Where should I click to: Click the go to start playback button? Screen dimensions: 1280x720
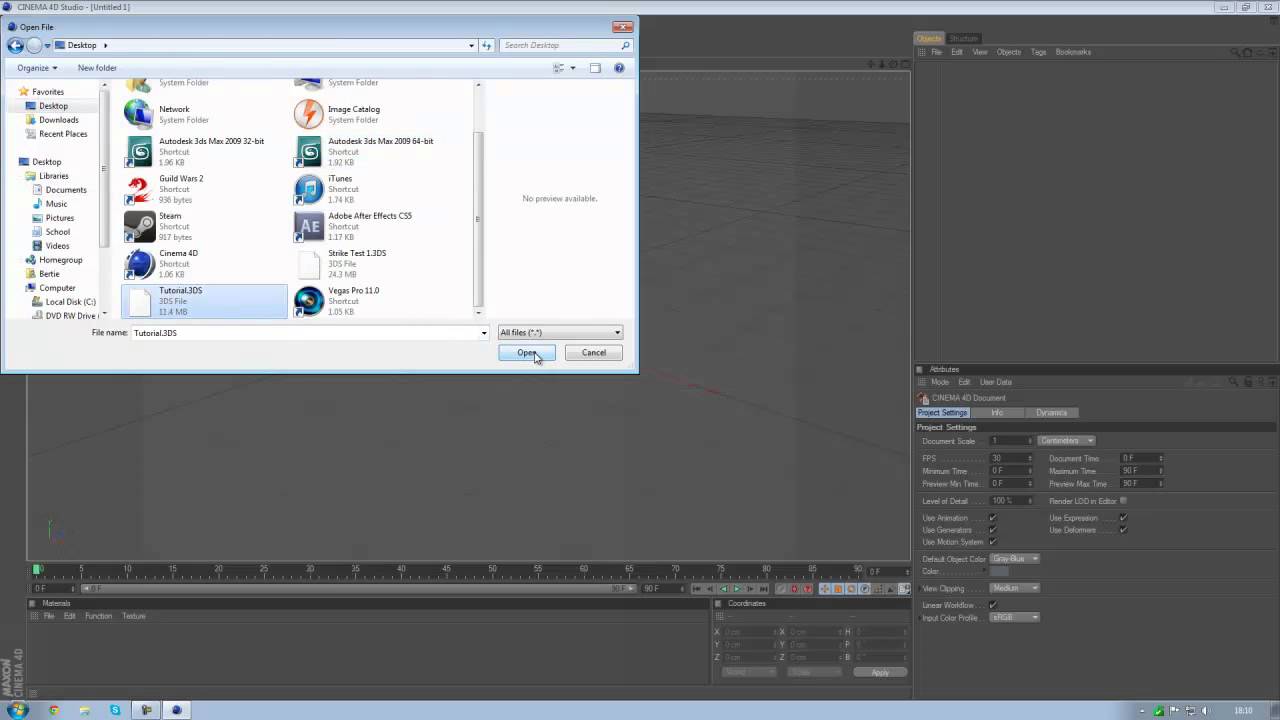(697, 588)
